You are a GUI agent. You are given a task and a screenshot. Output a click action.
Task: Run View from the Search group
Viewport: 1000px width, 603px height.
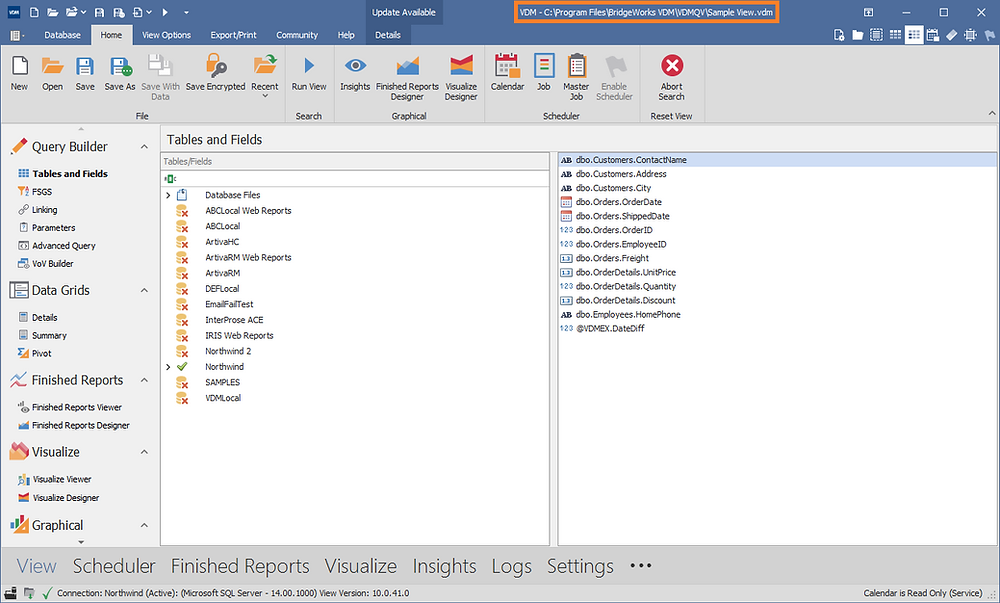click(x=309, y=73)
